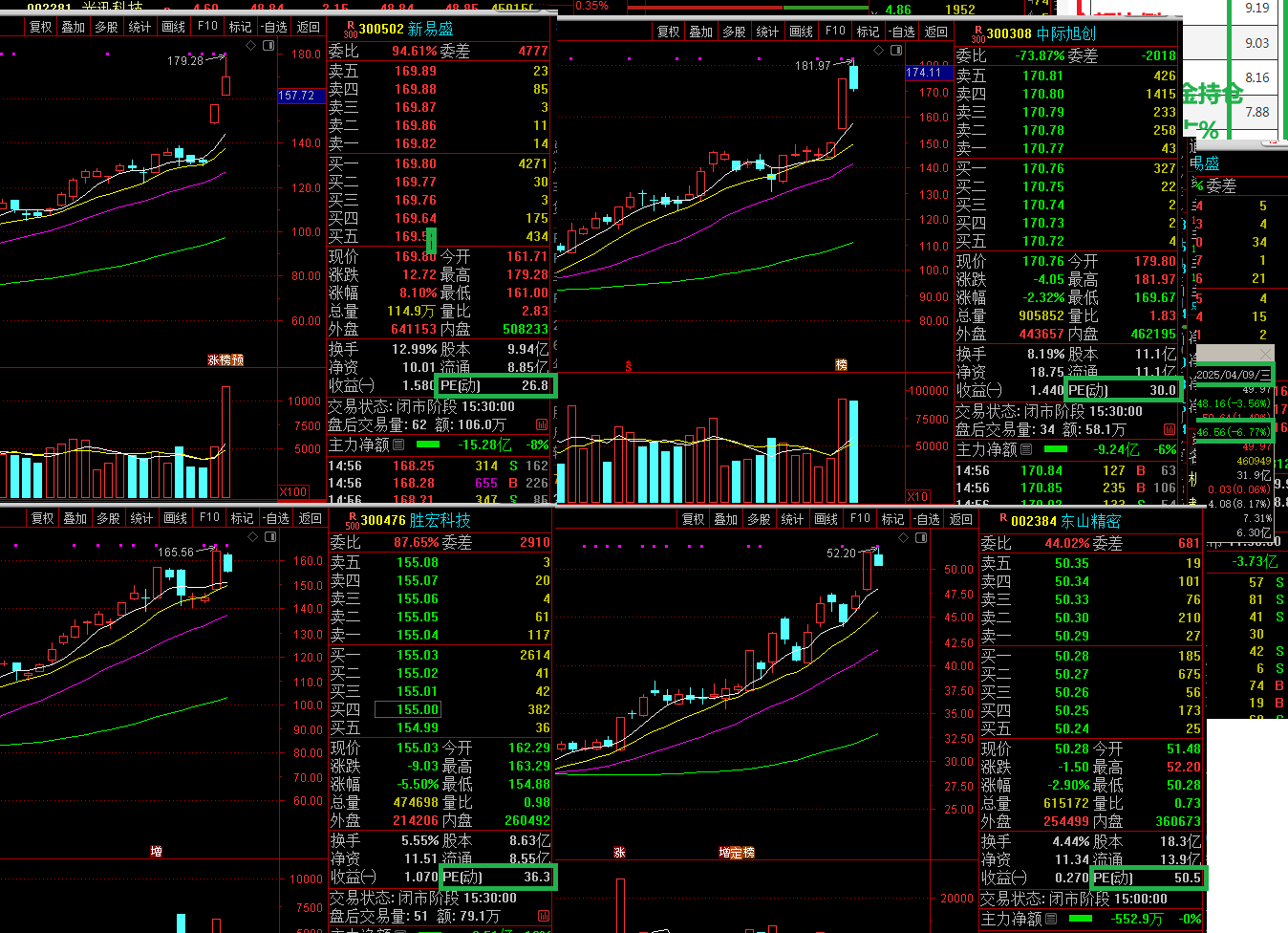Select 叠加 in 中际旭创 toolbar
The image size is (1288, 933).
pyautogui.click(x=701, y=32)
